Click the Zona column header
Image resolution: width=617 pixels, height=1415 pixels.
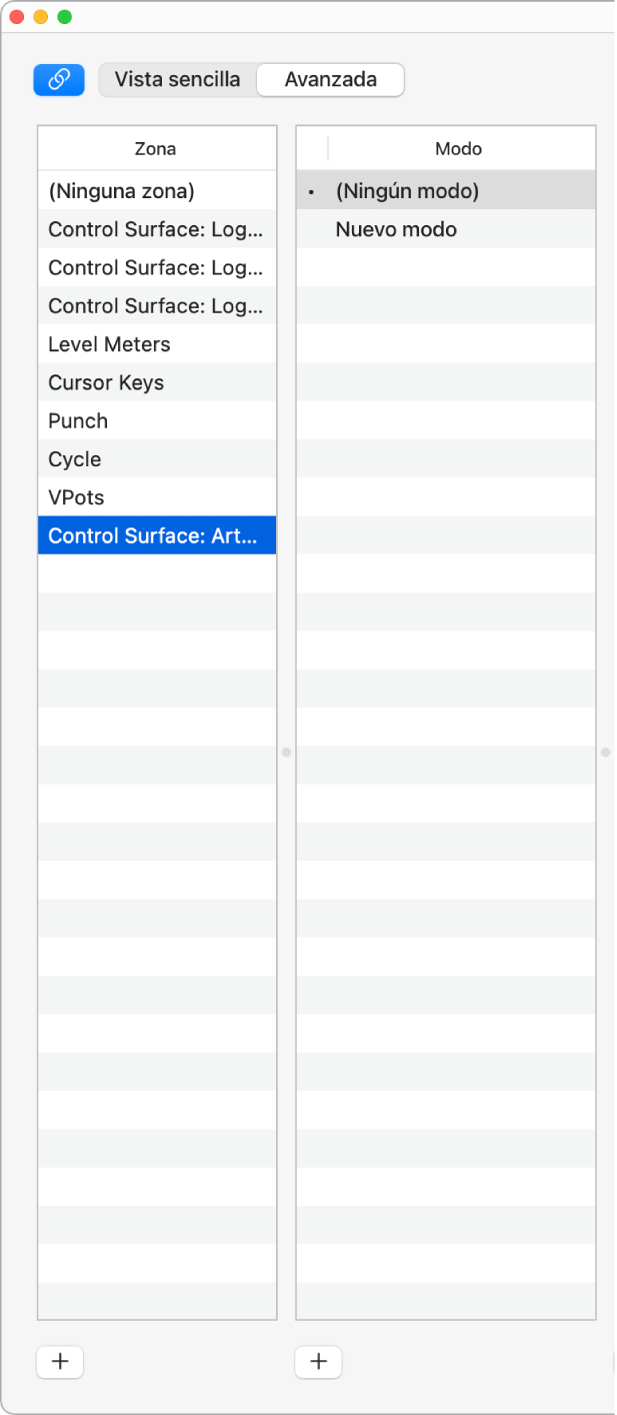pos(156,149)
